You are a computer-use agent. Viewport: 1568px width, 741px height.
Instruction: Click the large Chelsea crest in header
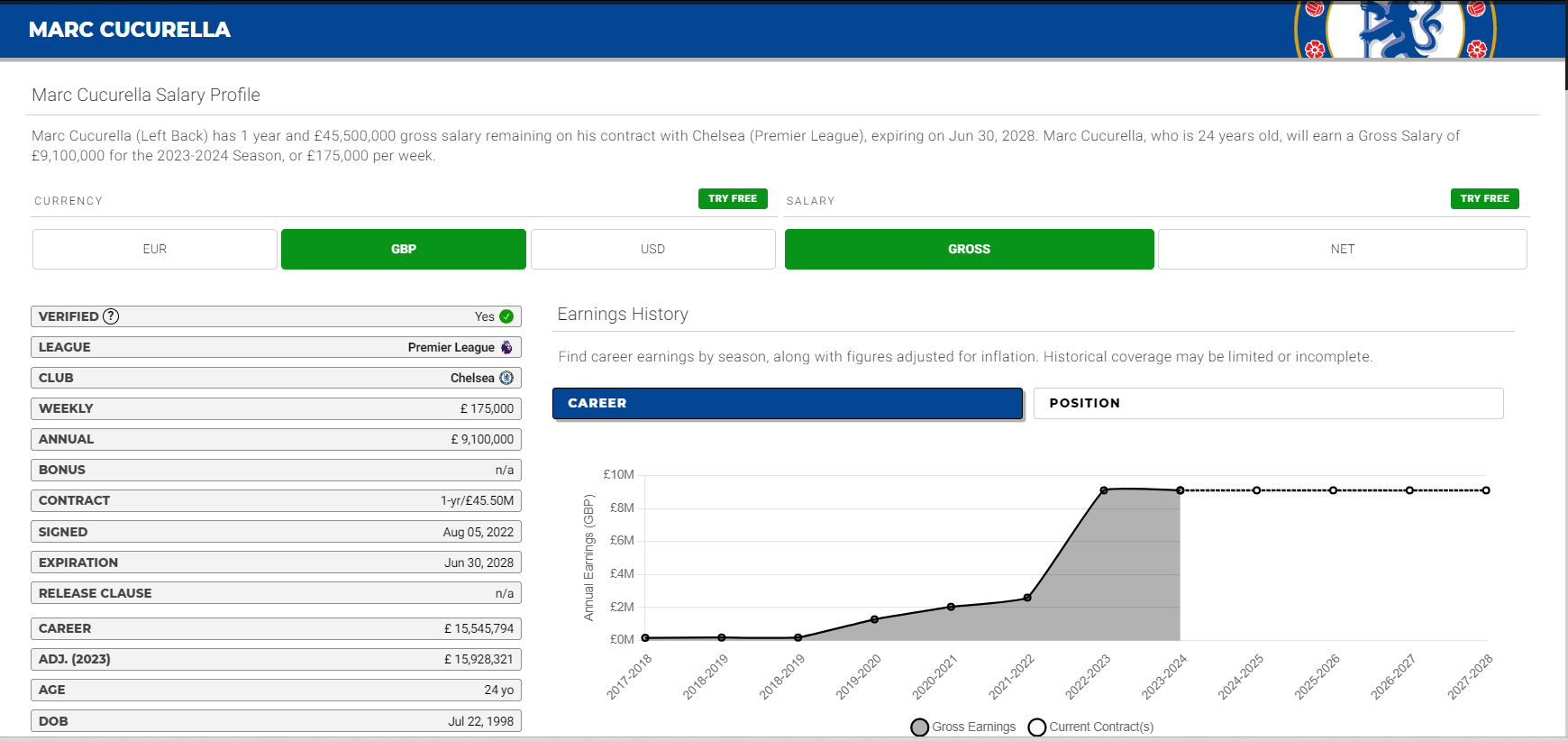coord(1395,29)
